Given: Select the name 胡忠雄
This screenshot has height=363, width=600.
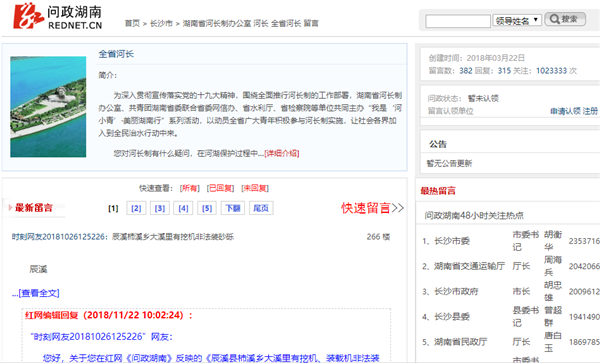Looking at the screenshot, I should pyautogui.click(x=553, y=291).
